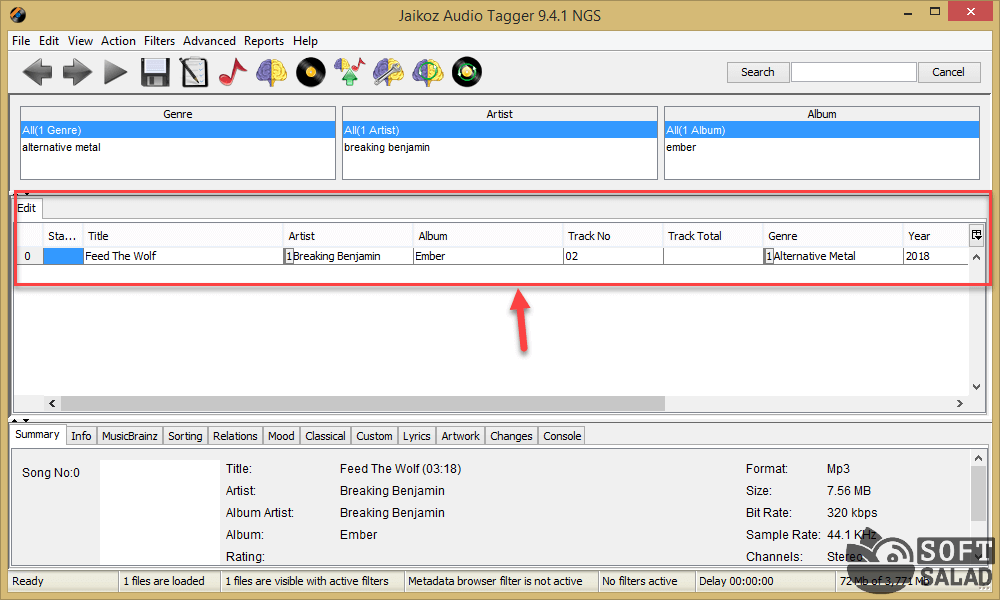Click the red music note icon
The image size is (1000, 600).
point(232,72)
